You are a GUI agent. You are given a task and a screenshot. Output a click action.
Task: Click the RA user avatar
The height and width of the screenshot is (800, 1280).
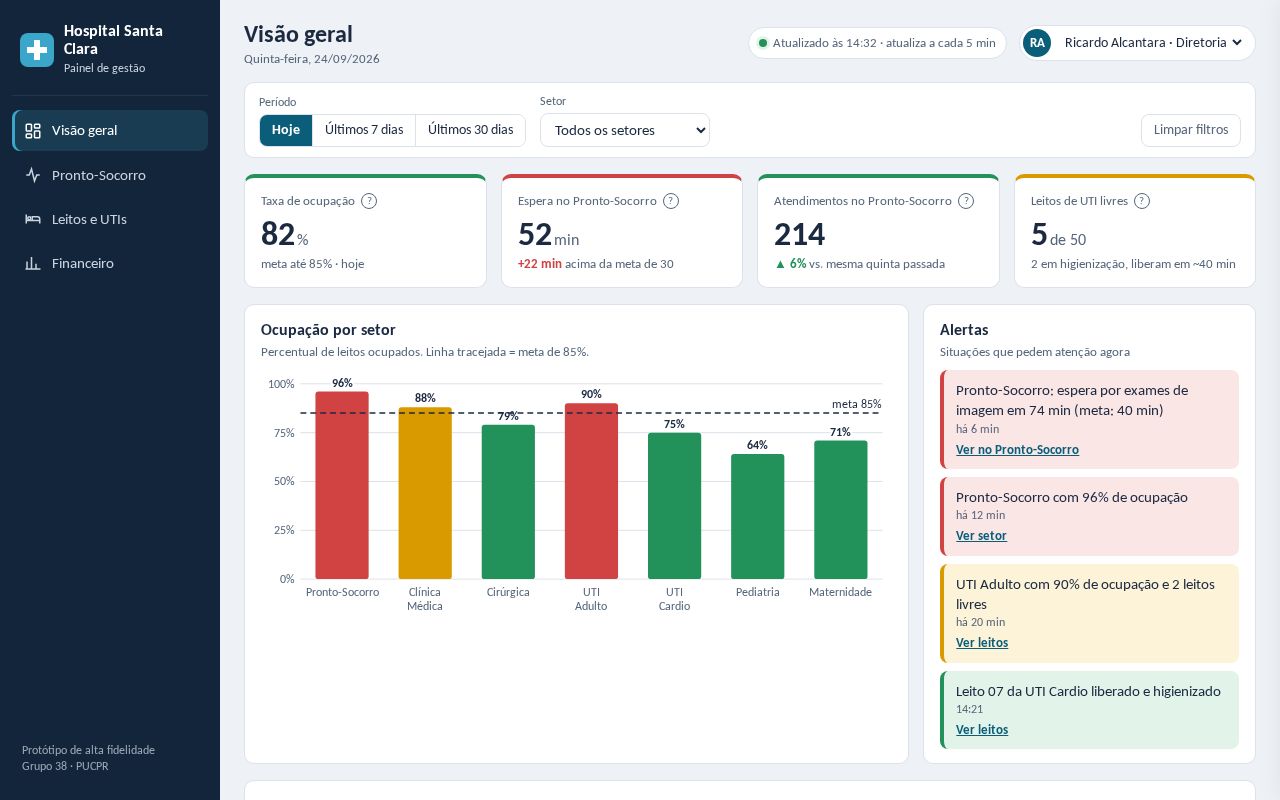[1037, 43]
